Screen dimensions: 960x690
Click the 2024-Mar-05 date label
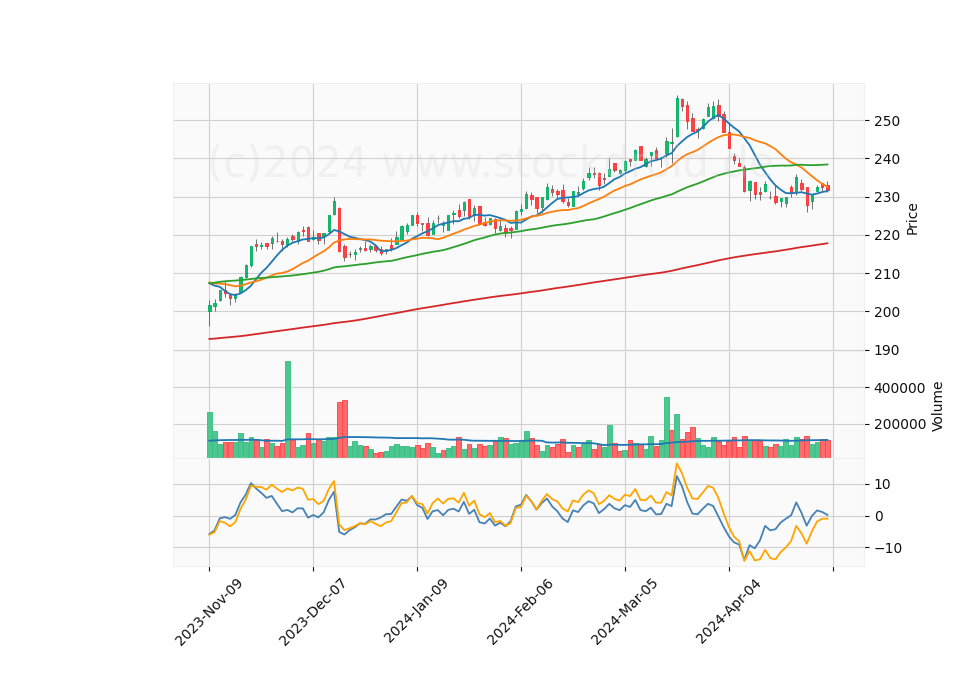point(624,612)
